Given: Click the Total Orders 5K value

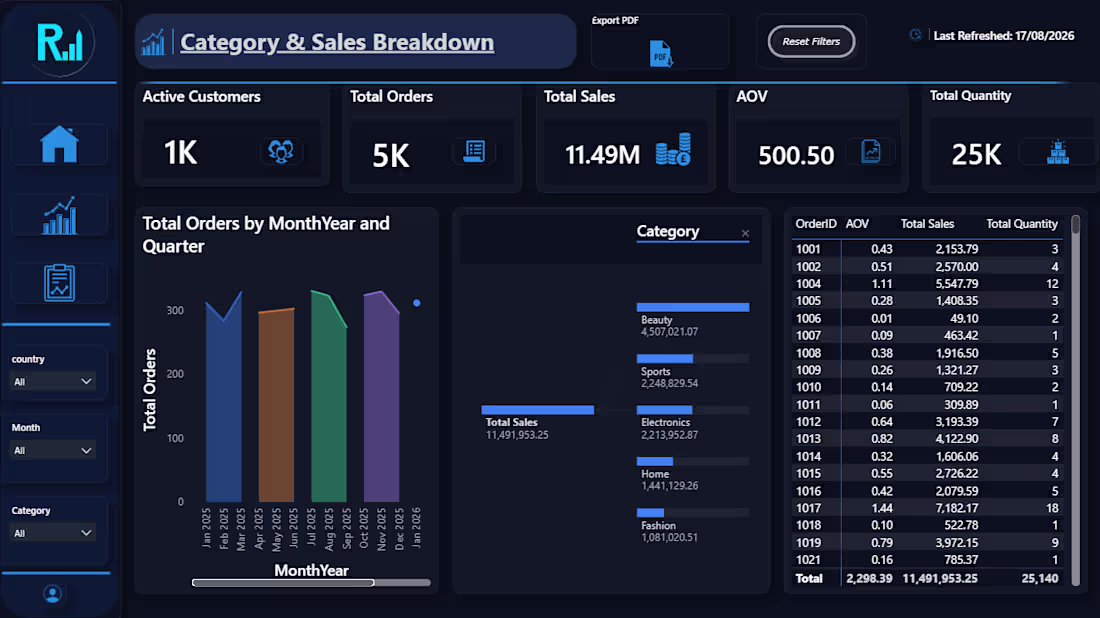Looking at the screenshot, I should tap(390, 155).
